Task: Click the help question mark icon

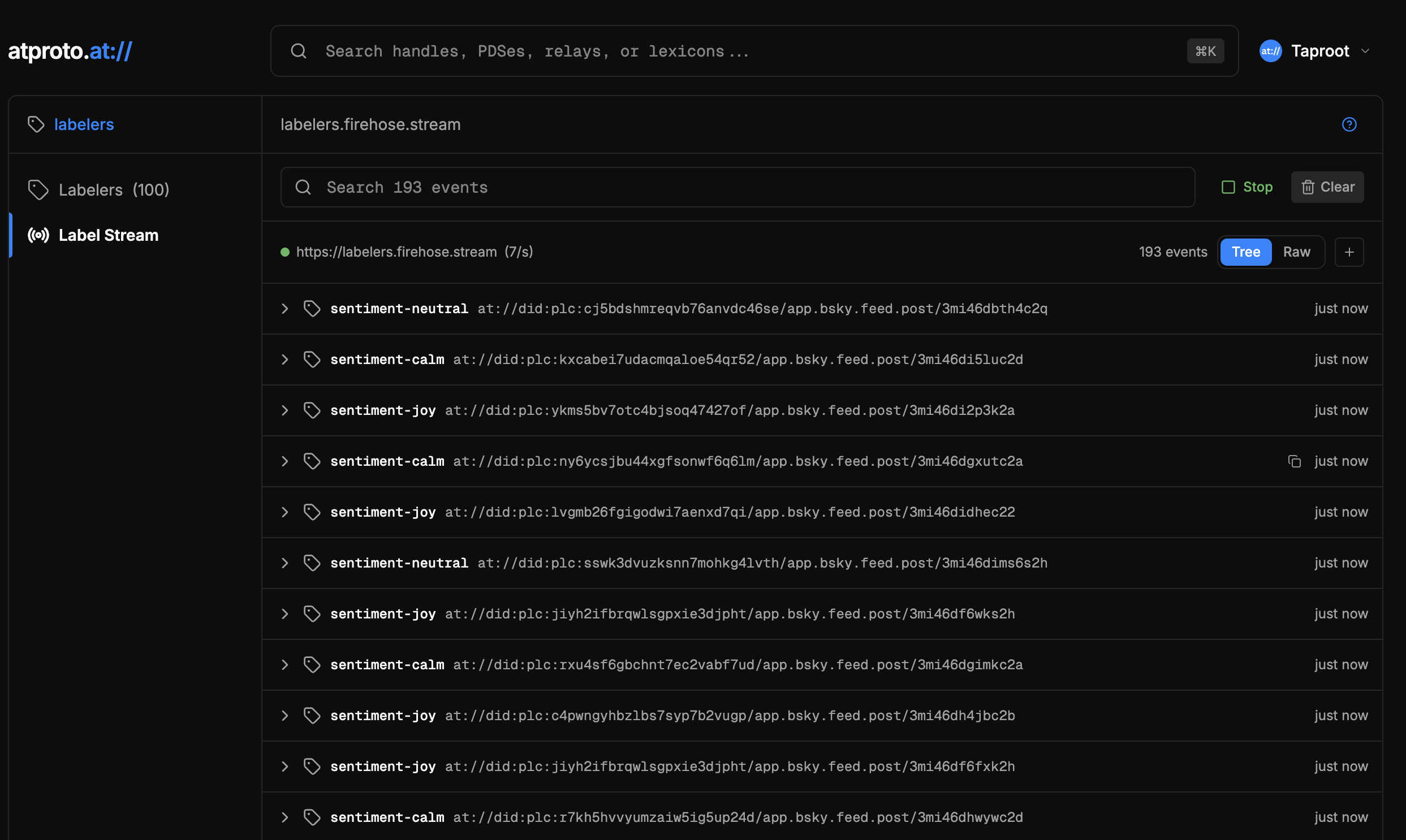Action: (1349, 124)
